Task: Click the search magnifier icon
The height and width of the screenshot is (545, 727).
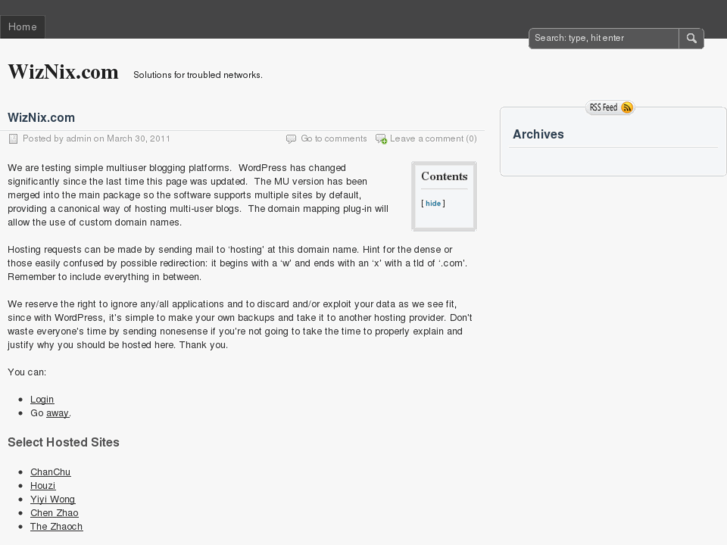Action: 692,38
